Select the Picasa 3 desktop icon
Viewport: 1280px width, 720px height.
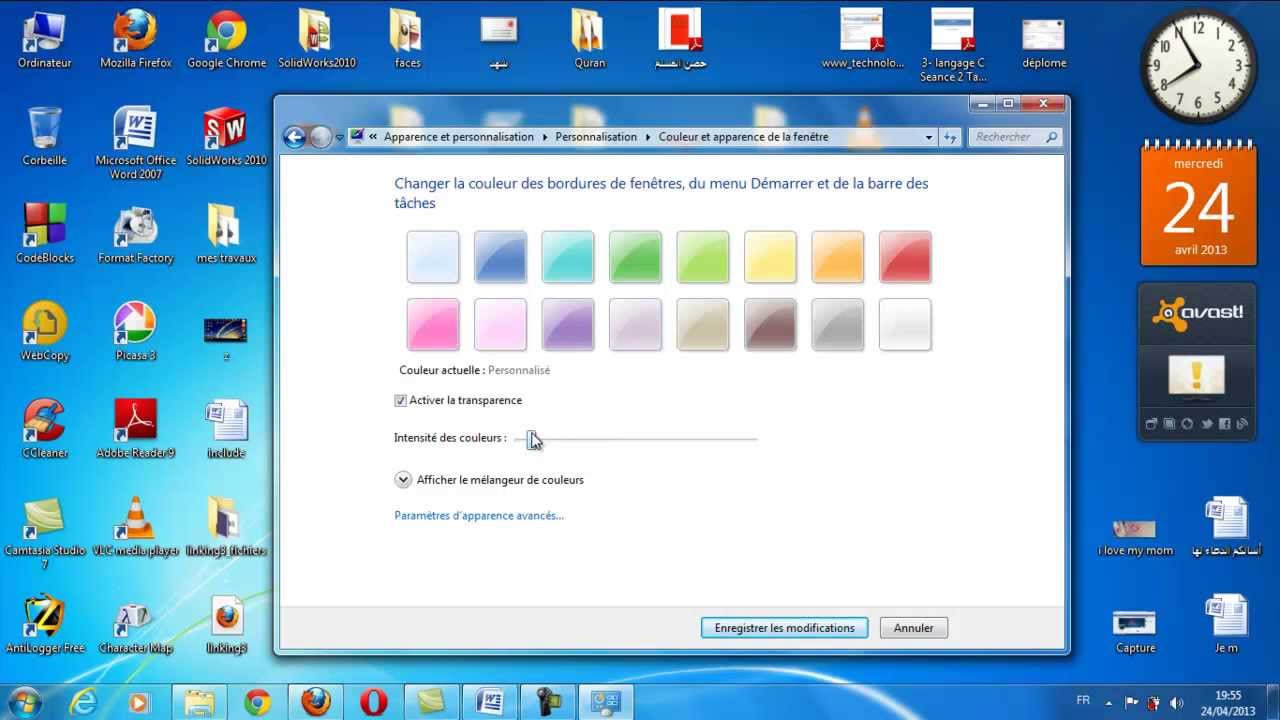pos(136,331)
